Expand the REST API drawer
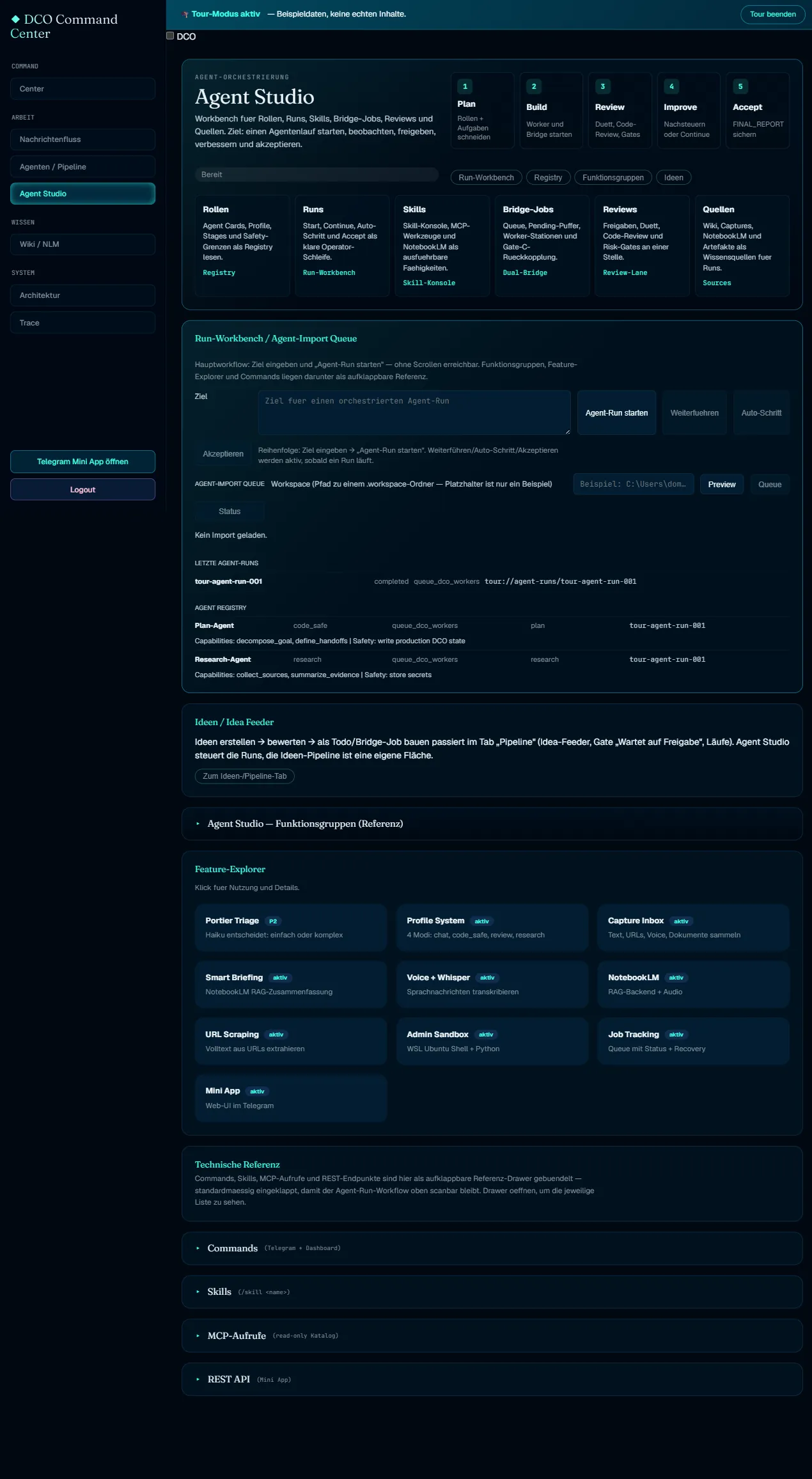Image resolution: width=812 pixels, height=1479 pixels. pos(492,1379)
